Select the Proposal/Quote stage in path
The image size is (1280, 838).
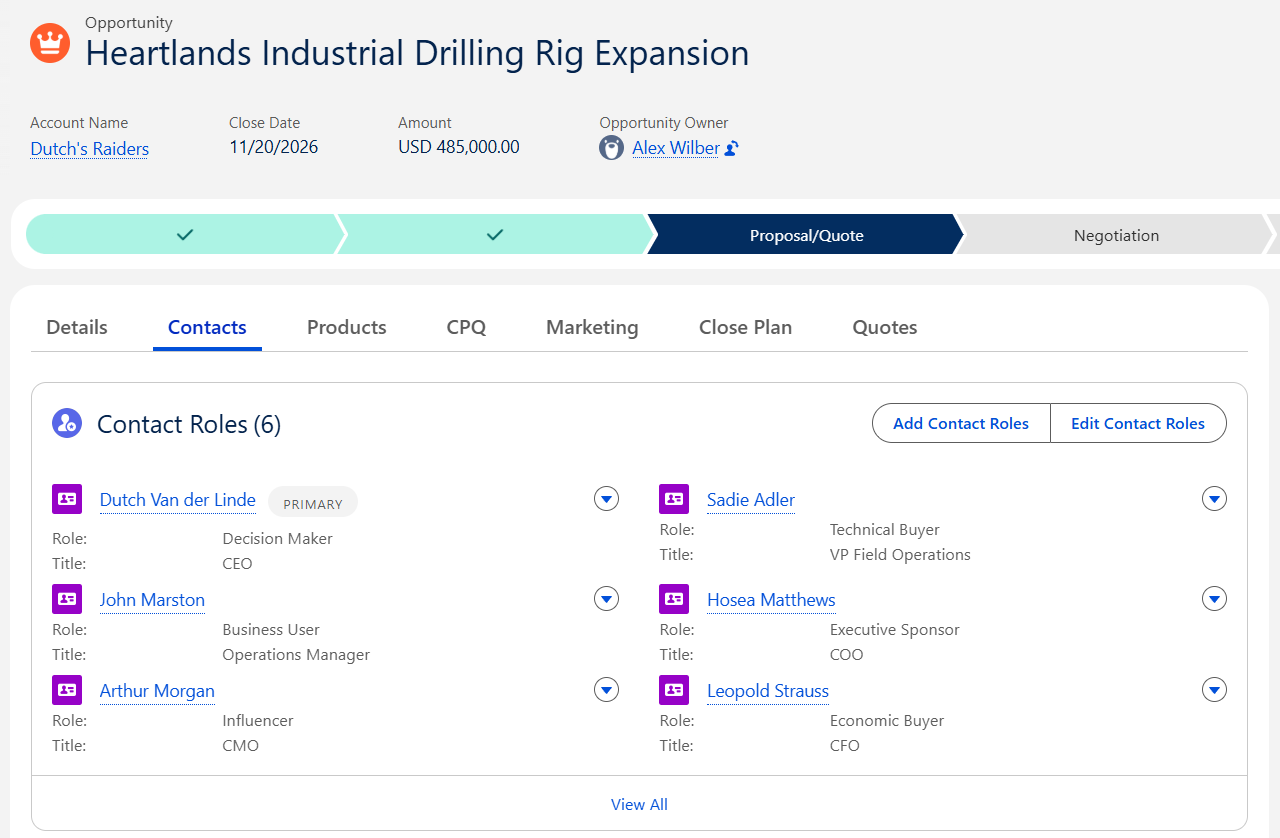[806, 234]
